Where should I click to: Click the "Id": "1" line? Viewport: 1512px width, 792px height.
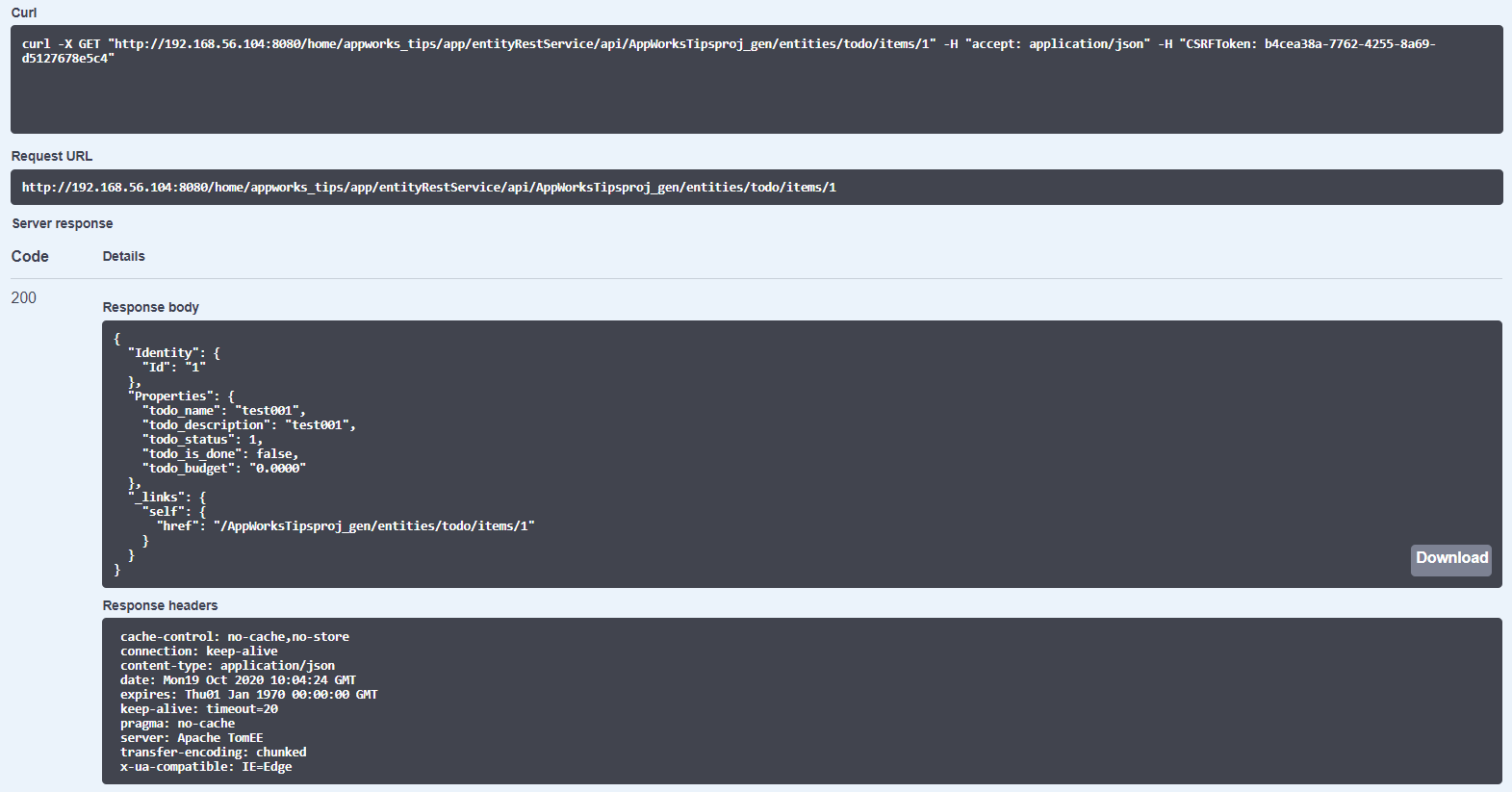174,368
